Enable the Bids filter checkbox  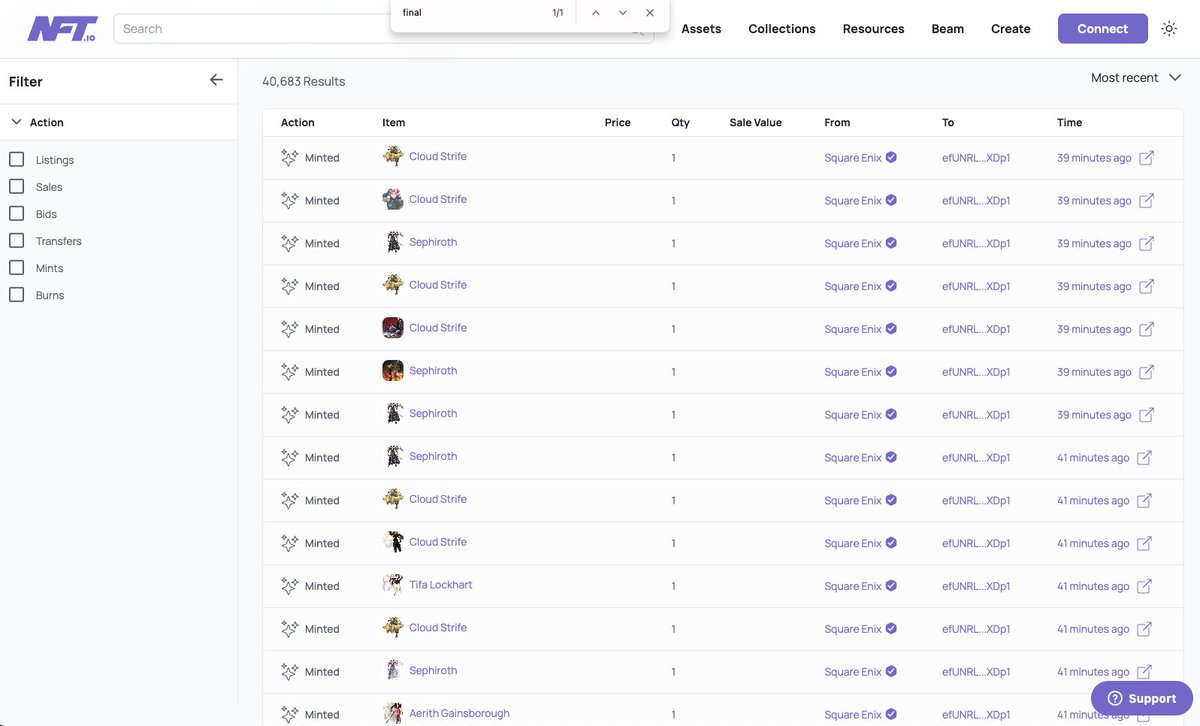(16, 213)
